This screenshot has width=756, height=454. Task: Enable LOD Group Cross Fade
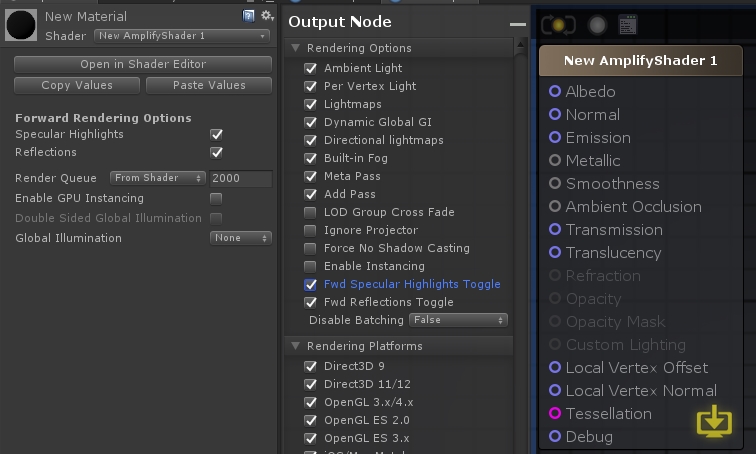[x=310, y=213]
